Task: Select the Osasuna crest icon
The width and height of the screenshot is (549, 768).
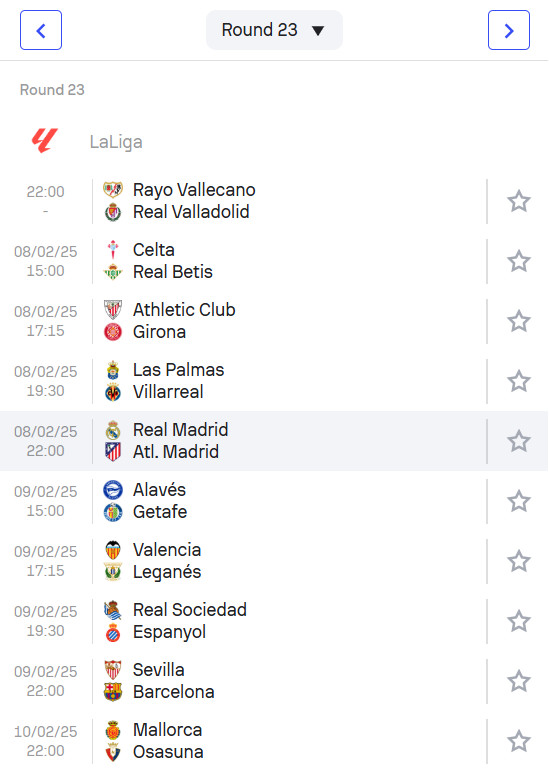Action: pos(113,752)
